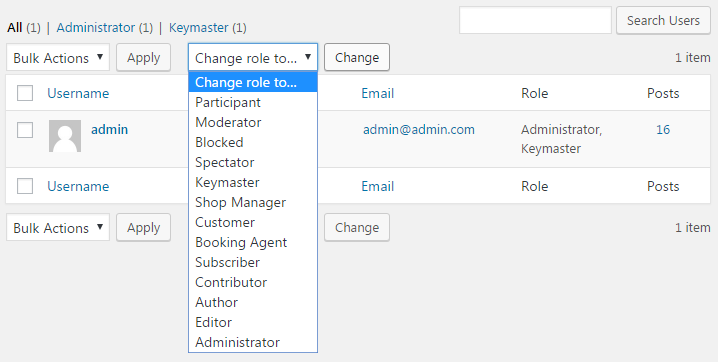
Task: Select Participant from the role list
Action: click(x=253, y=102)
